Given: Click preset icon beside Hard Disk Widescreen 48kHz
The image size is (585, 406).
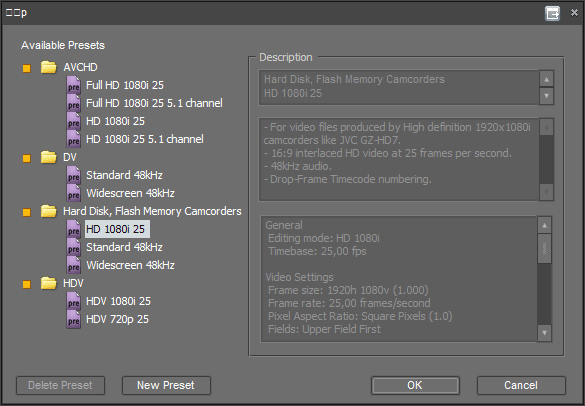Looking at the screenshot, I should pyautogui.click(x=73, y=265).
